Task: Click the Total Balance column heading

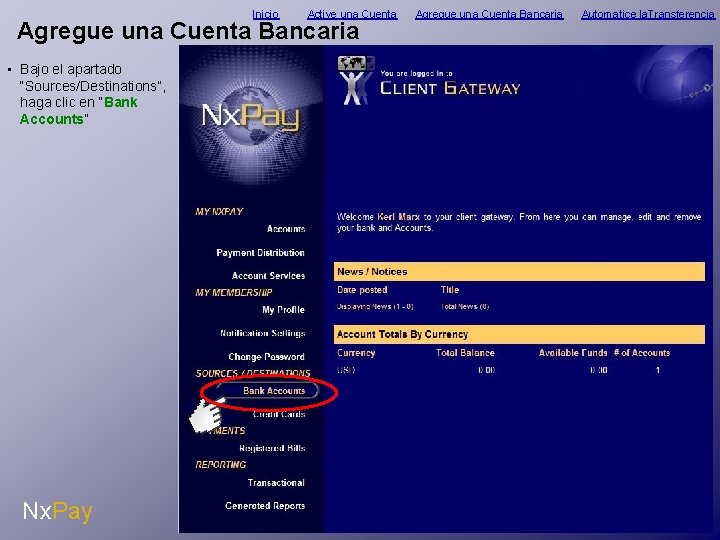Action: (x=465, y=353)
